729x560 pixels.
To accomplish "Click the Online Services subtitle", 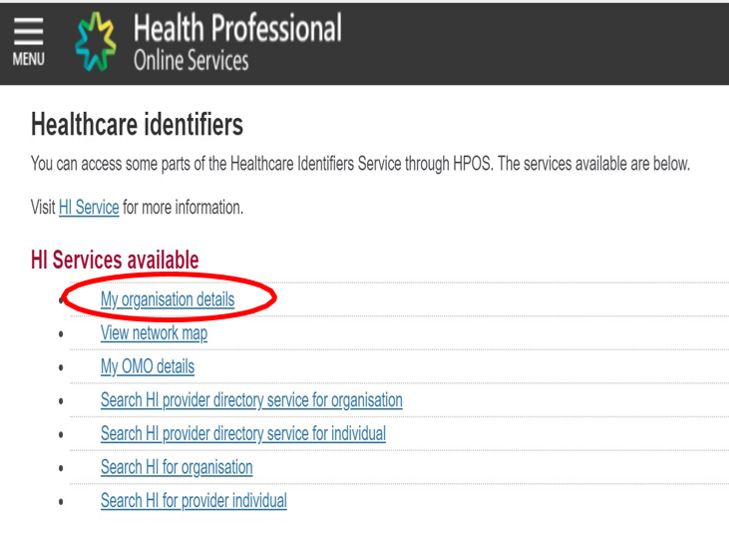I will (x=191, y=61).
